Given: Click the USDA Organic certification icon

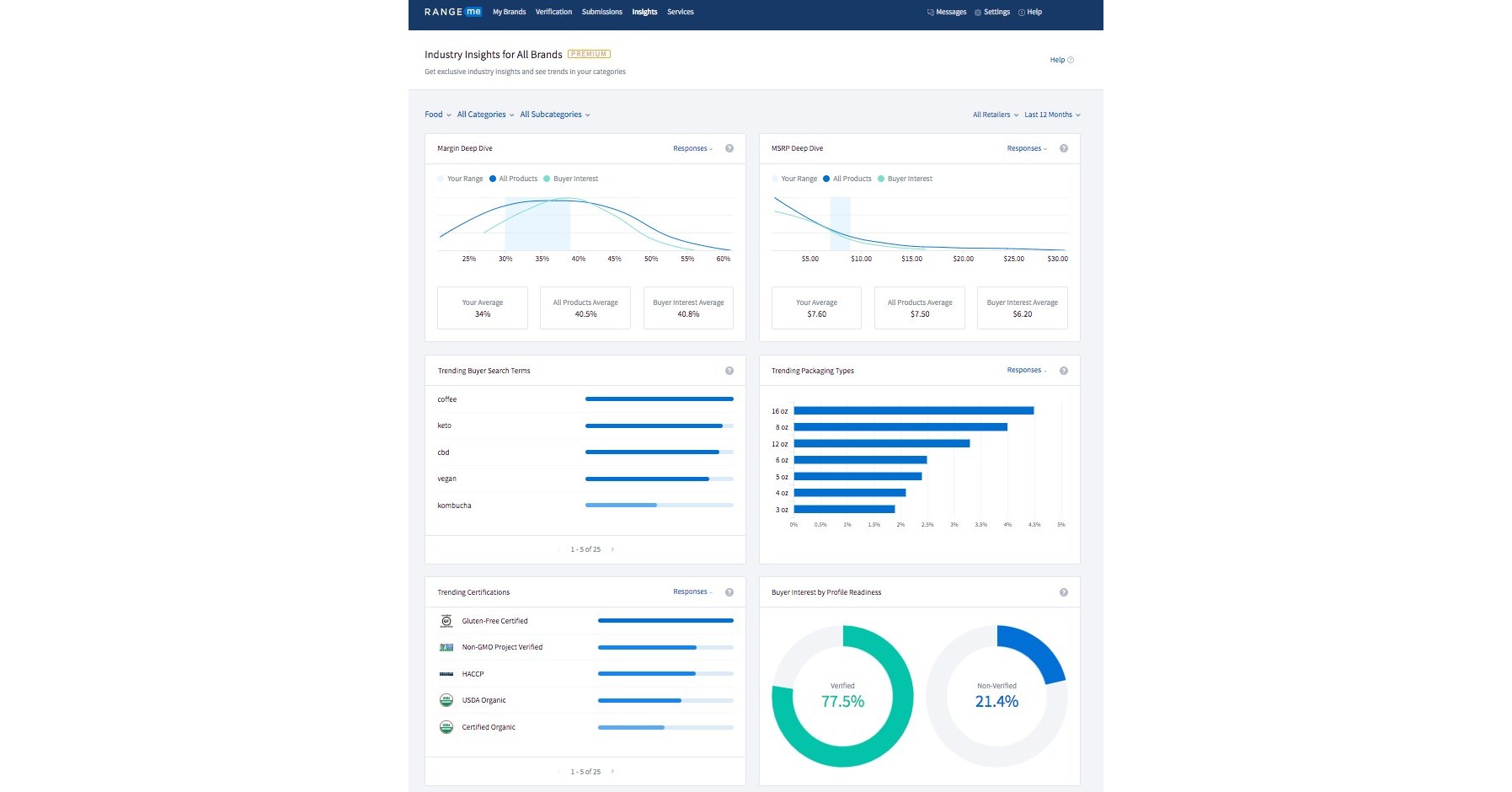Looking at the screenshot, I should 446,700.
